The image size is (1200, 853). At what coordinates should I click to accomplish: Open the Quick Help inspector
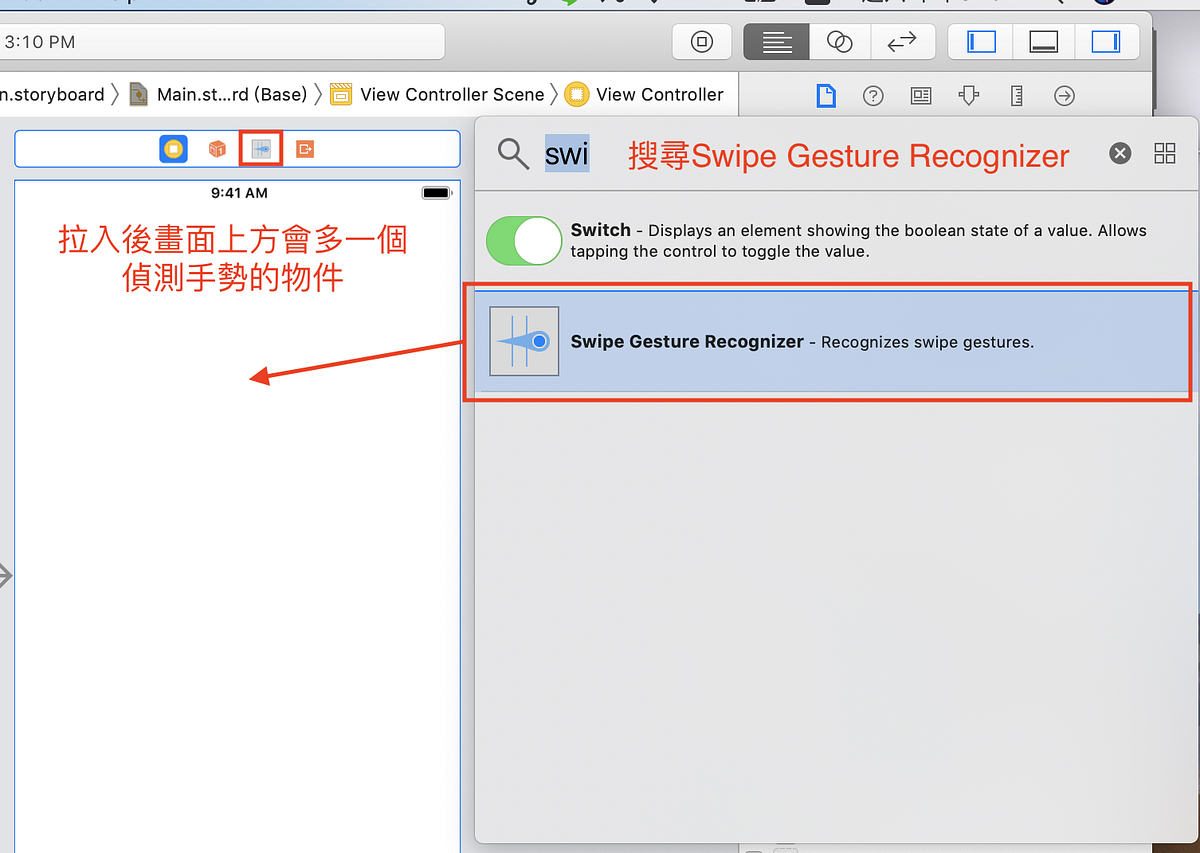(873, 94)
